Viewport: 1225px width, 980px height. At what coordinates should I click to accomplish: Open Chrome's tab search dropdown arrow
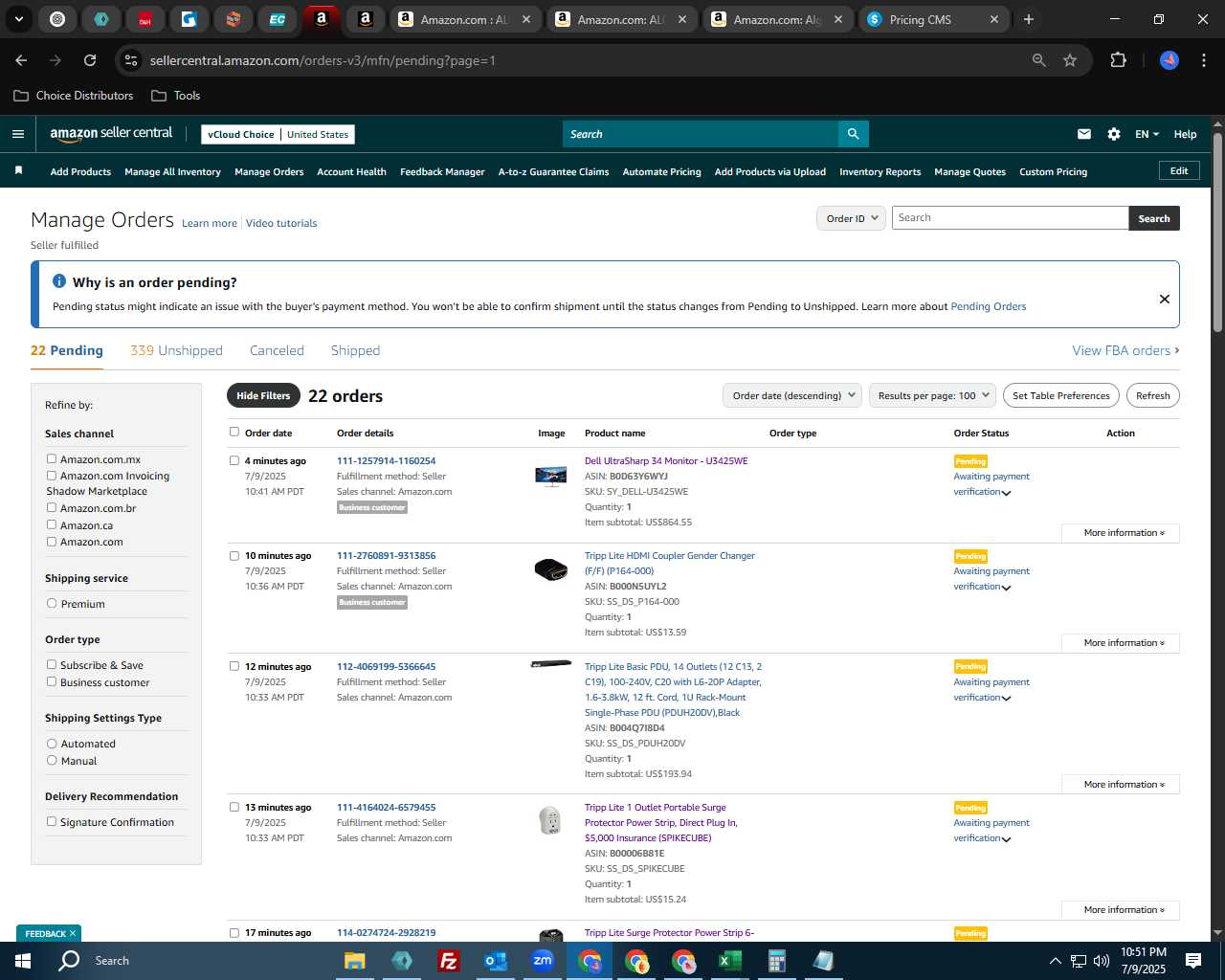[18, 19]
